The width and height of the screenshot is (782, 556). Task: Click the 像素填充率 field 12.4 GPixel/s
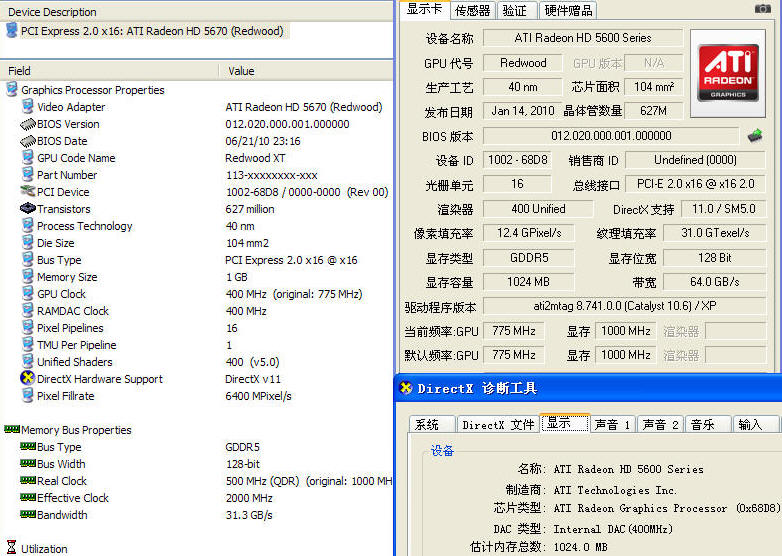529,233
